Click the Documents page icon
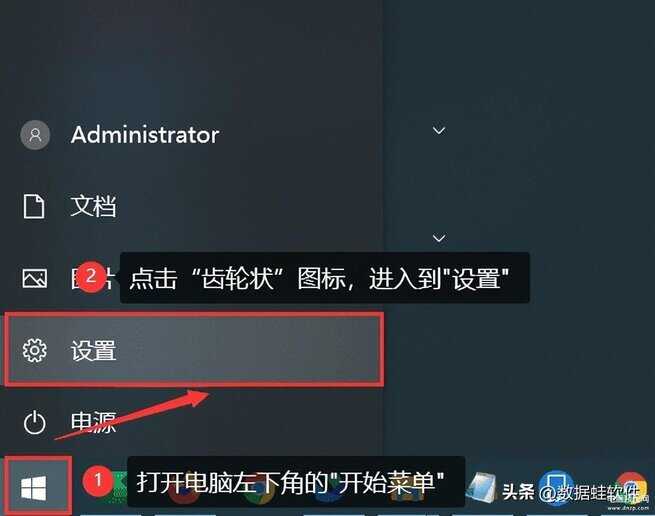655x516 pixels. pyautogui.click(x=34, y=206)
